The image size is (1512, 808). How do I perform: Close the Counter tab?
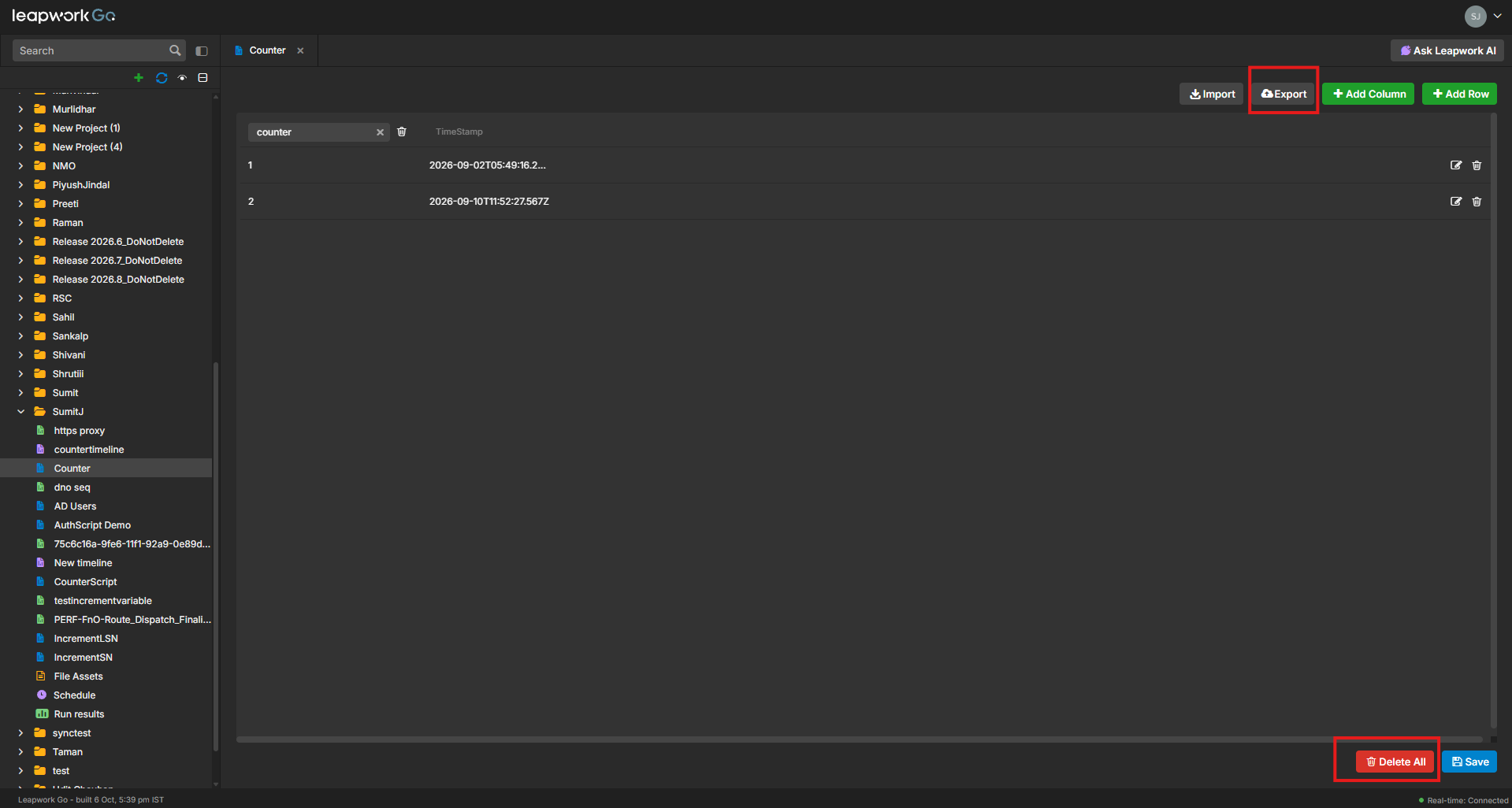(x=300, y=50)
